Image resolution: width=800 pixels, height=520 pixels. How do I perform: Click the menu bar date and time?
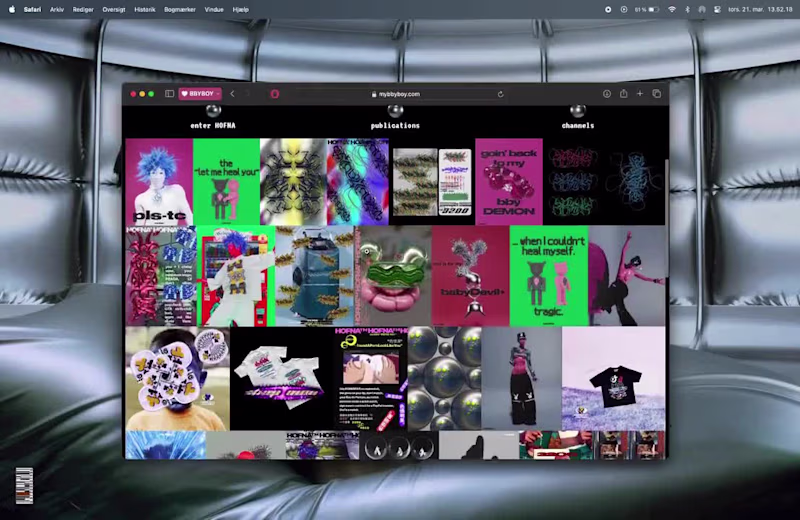tap(760, 9)
